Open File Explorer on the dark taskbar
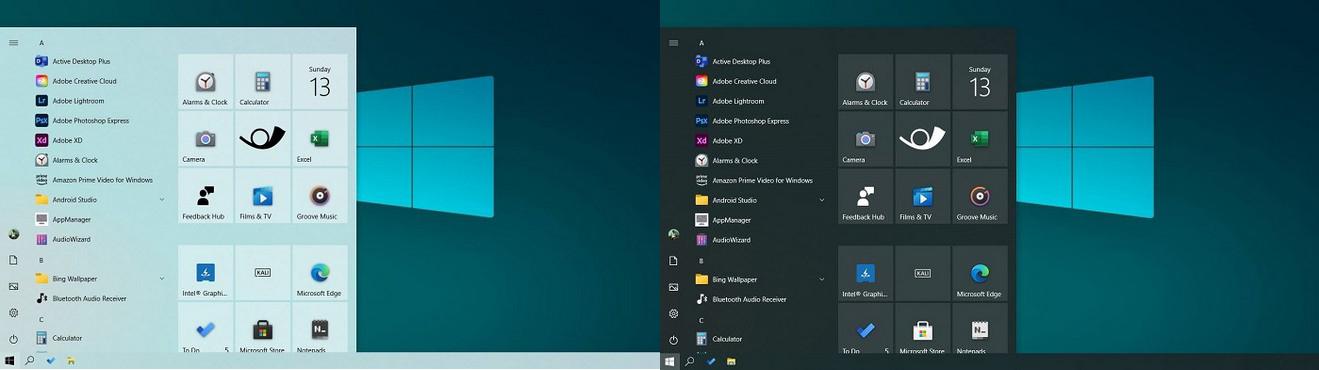Screen dimensions: 1319x370 click(x=731, y=361)
